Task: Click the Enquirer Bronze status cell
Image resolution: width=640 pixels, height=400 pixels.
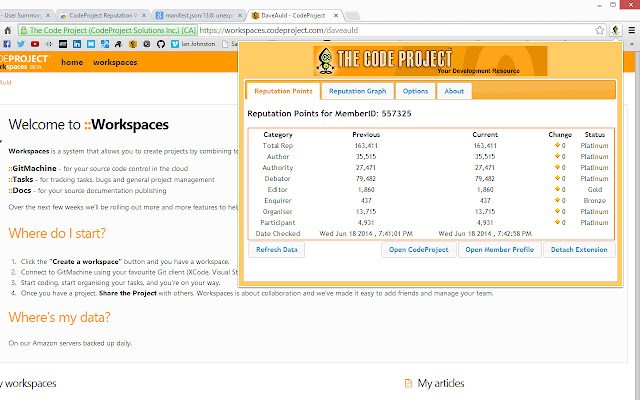Action: coord(595,201)
